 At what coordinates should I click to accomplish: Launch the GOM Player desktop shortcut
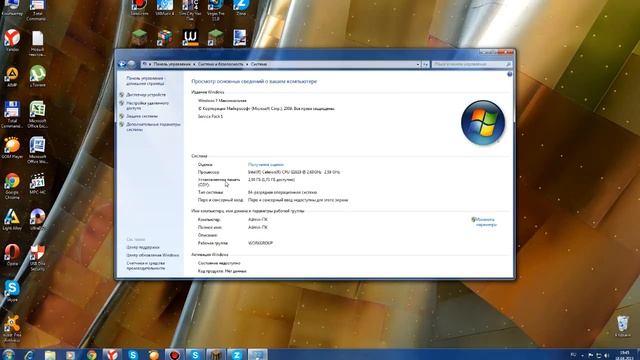click(x=12, y=148)
